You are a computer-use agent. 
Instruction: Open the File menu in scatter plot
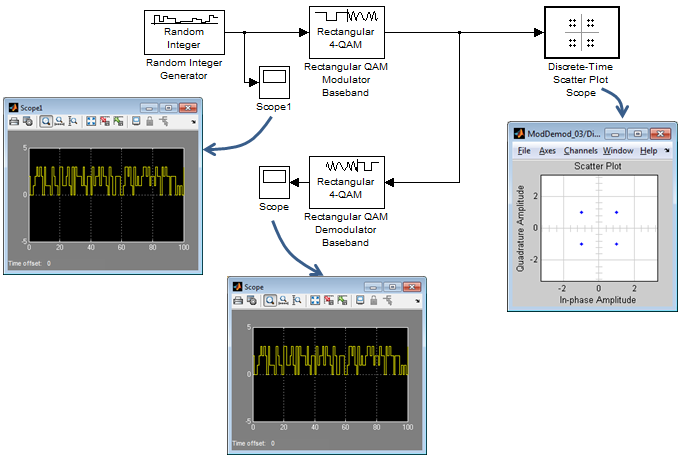524,151
